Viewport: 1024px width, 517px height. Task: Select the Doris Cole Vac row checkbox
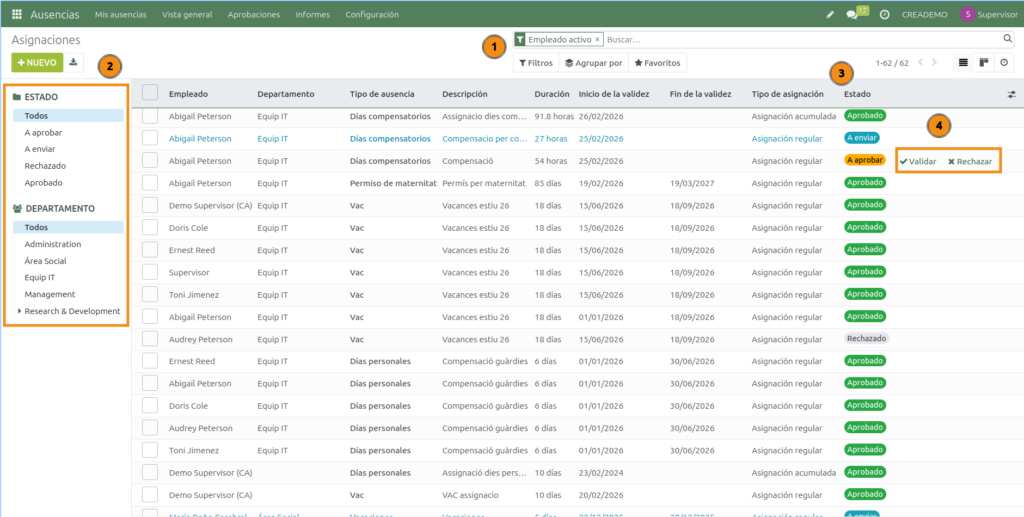[150, 228]
